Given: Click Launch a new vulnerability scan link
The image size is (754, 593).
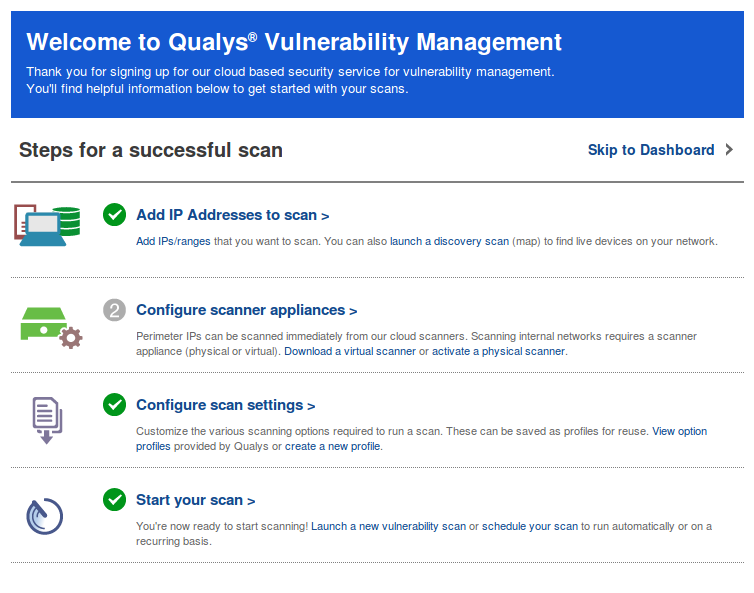Looking at the screenshot, I should click(389, 526).
